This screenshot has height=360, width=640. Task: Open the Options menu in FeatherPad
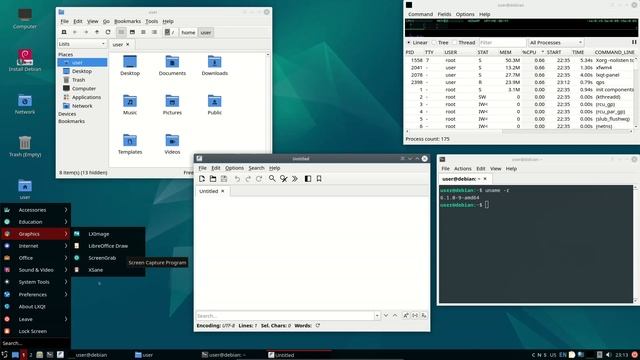(234, 168)
